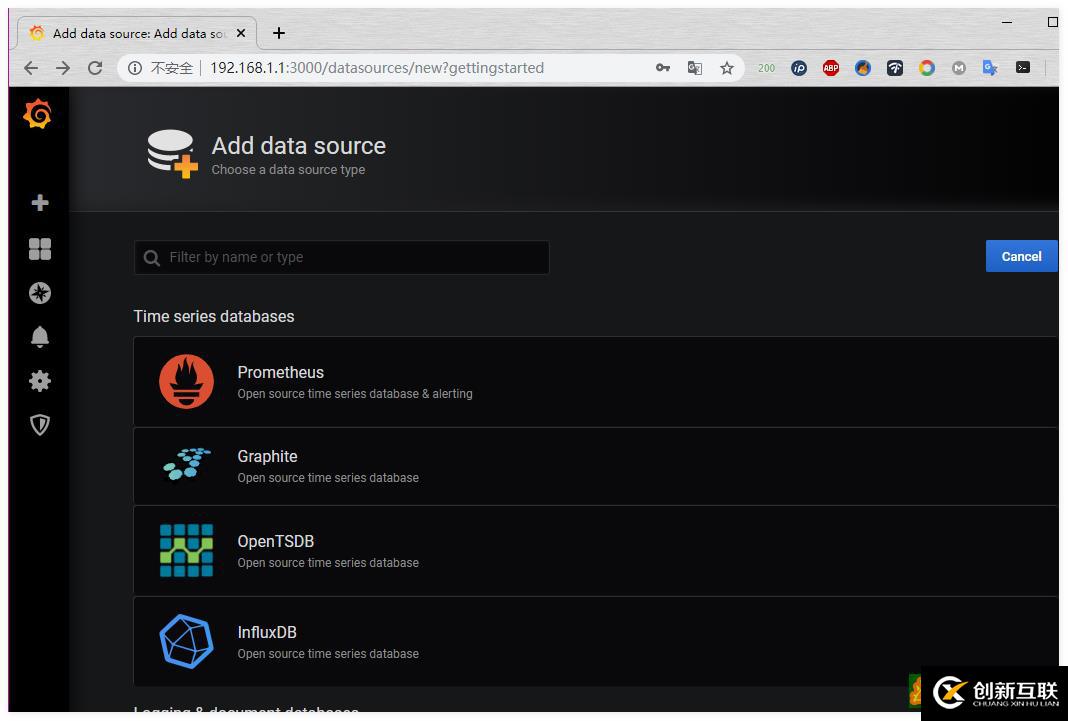Screen dimensions: 1068x721
Task: Click the InfluxDB polygon logo
Action: 186,641
